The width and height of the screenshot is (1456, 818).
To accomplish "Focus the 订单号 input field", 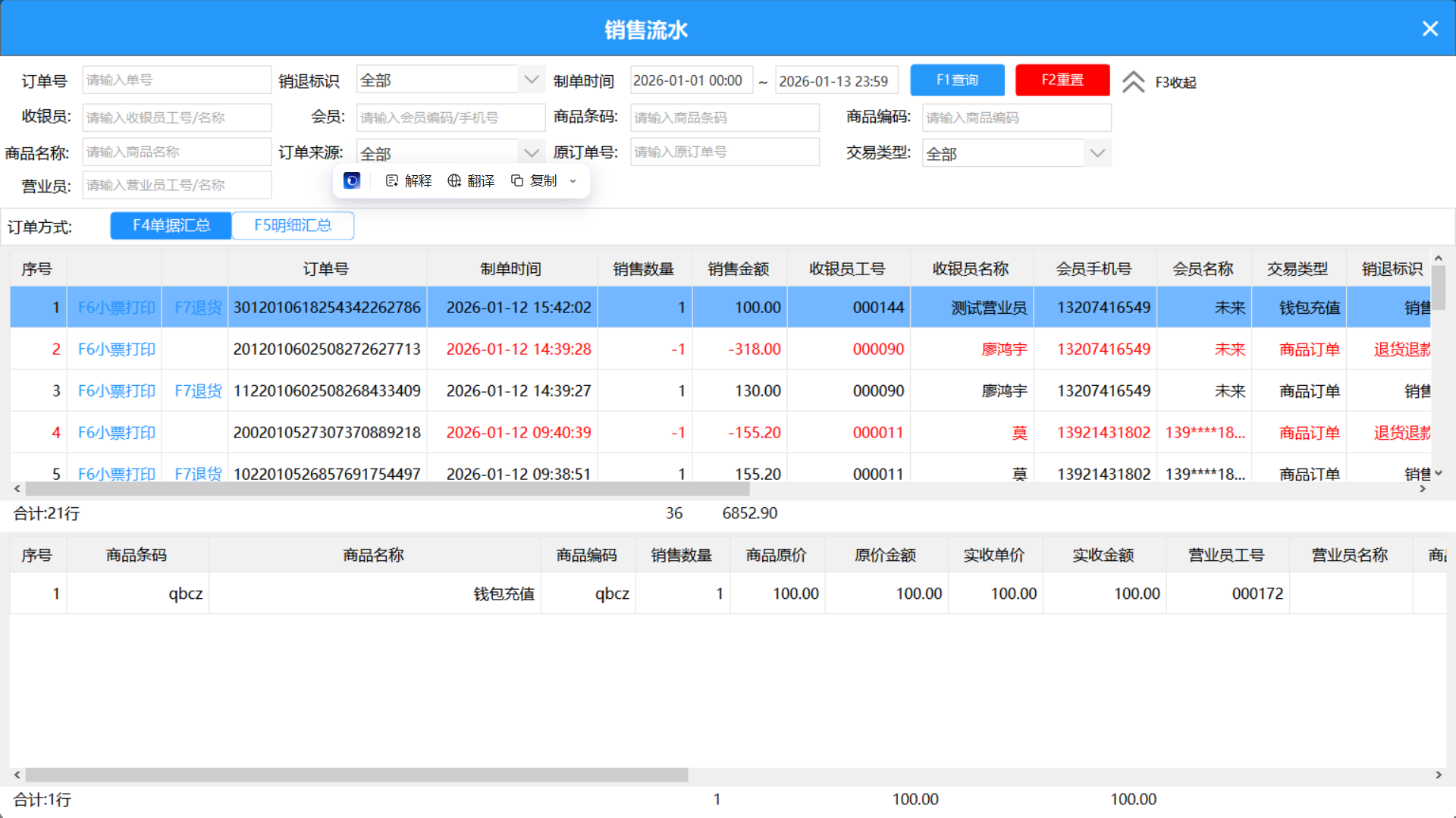I will (177, 80).
